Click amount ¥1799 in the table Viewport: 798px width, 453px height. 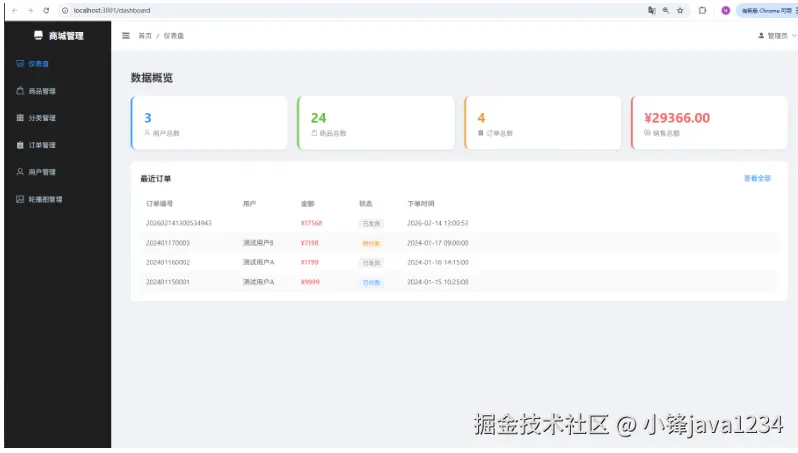309,262
